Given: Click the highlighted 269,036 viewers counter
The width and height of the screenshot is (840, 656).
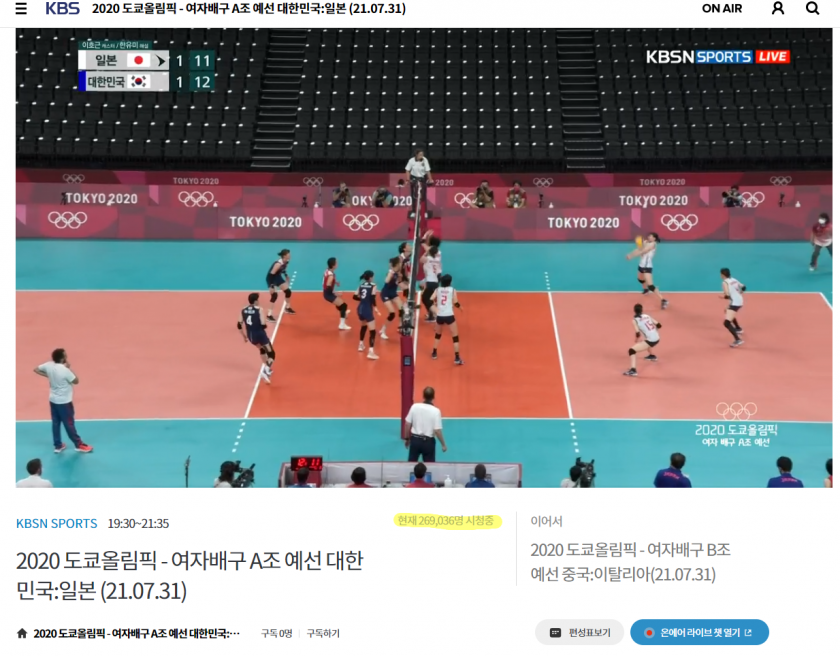Looking at the screenshot, I should (x=446, y=521).
